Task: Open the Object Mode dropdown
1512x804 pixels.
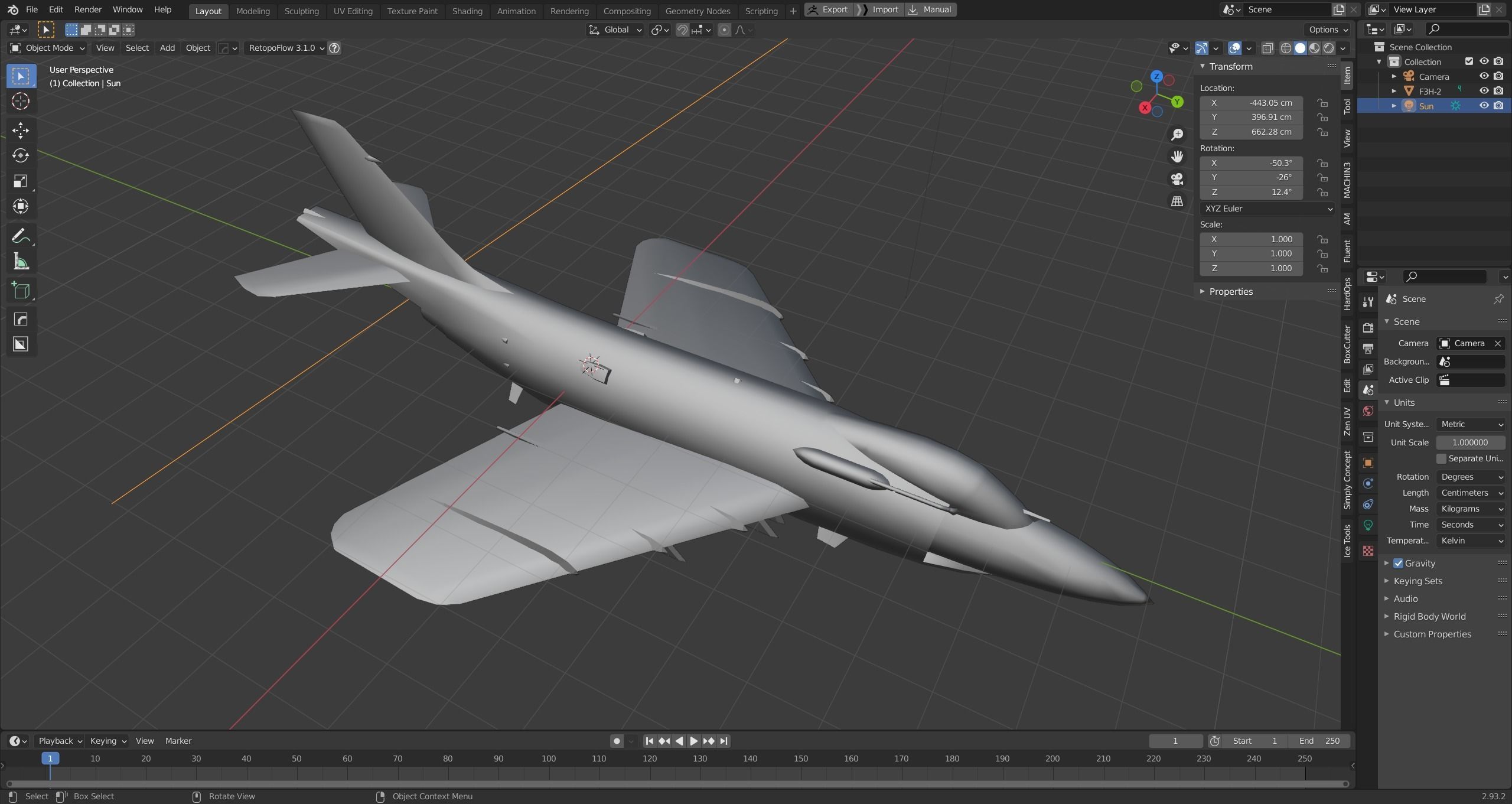Action: (x=48, y=48)
